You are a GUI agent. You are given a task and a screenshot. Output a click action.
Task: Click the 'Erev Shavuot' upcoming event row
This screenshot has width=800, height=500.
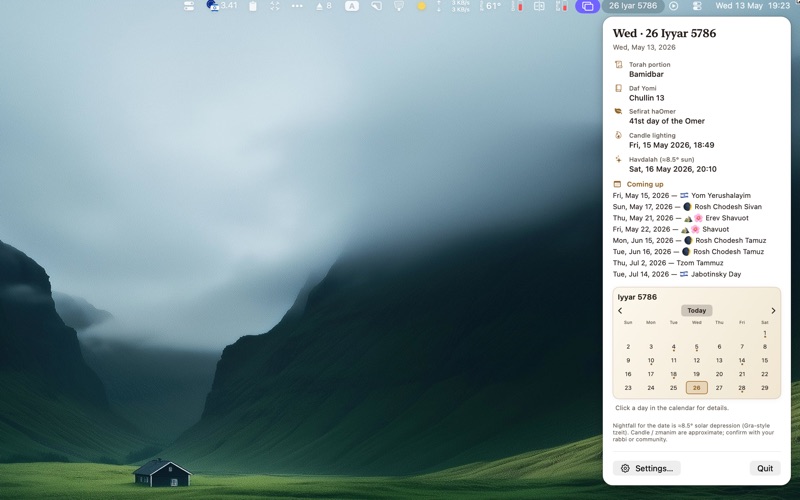tap(681, 218)
